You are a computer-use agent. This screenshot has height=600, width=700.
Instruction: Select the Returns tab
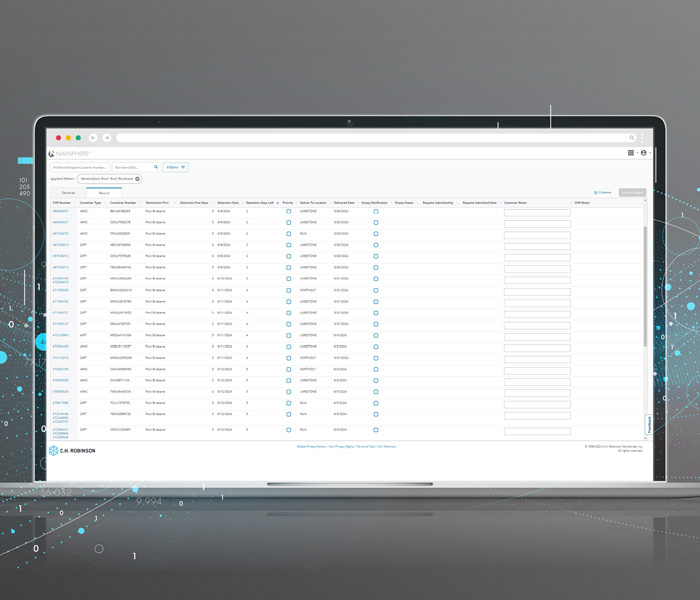point(104,192)
